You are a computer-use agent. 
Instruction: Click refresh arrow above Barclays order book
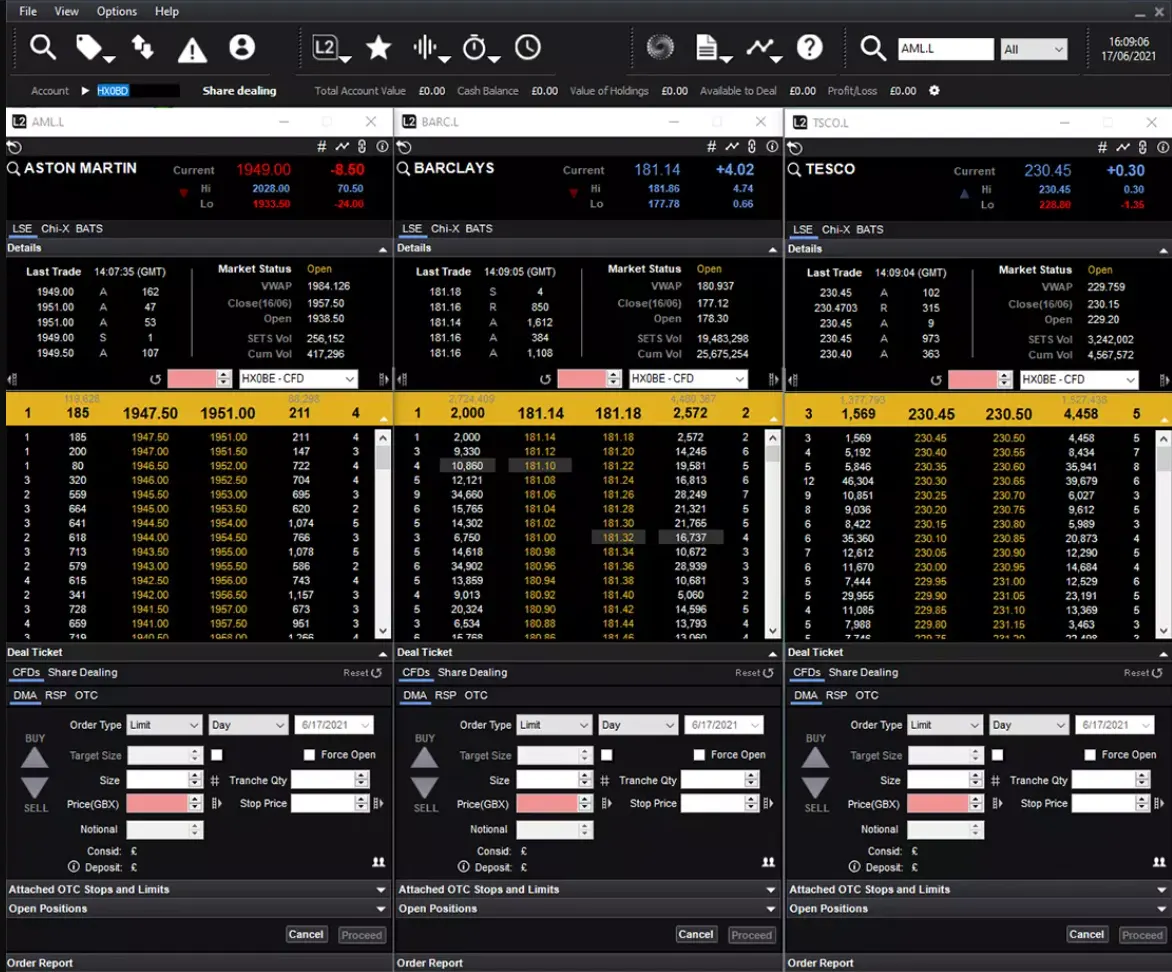coord(545,379)
